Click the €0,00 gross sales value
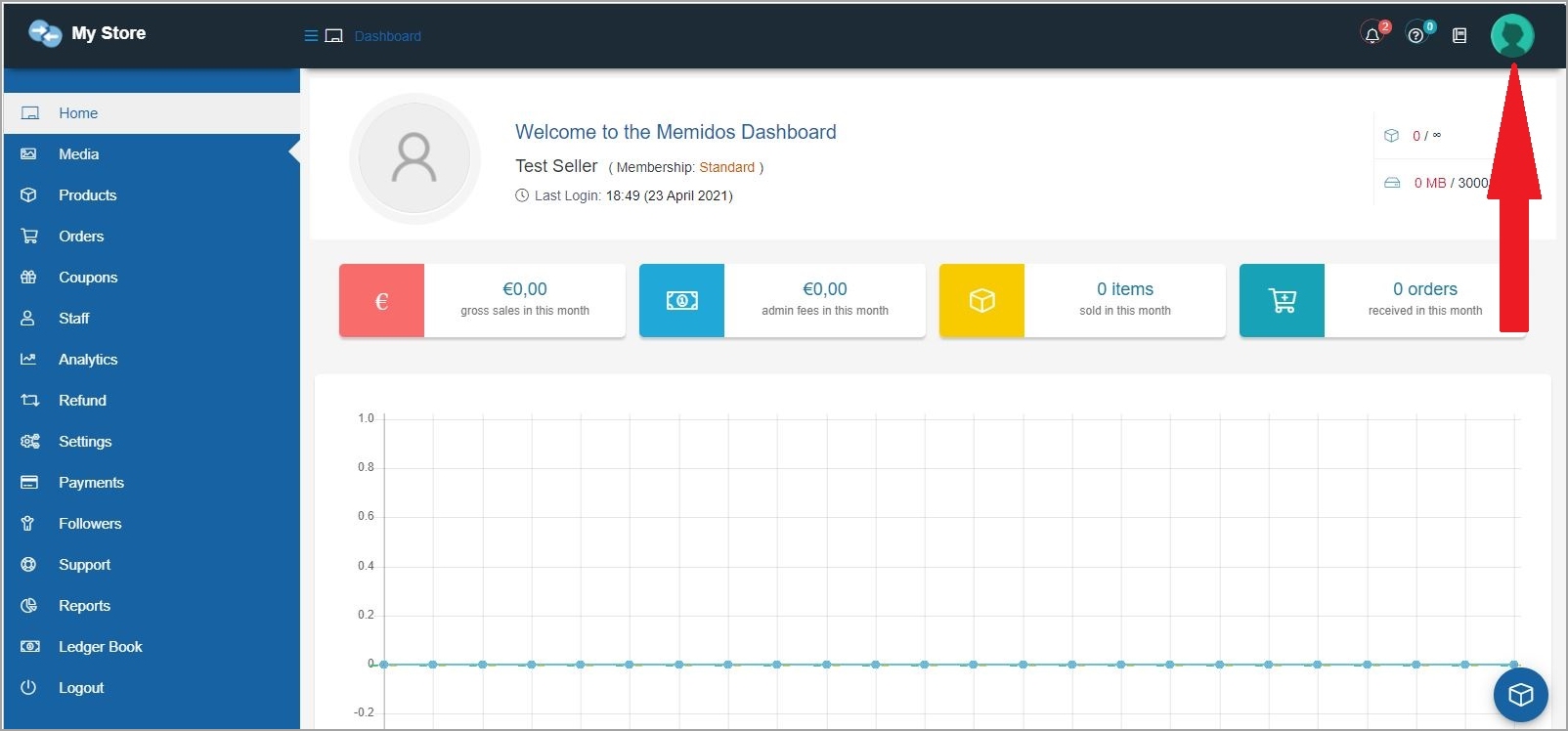The height and width of the screenshot is (731, 1568). pos(525,289)
